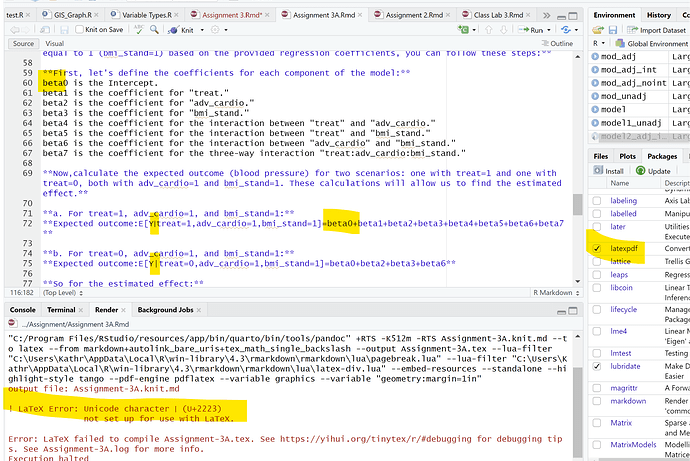Open the lme4 package link
This screenshot has width=690, height=461.
point(618,331)
